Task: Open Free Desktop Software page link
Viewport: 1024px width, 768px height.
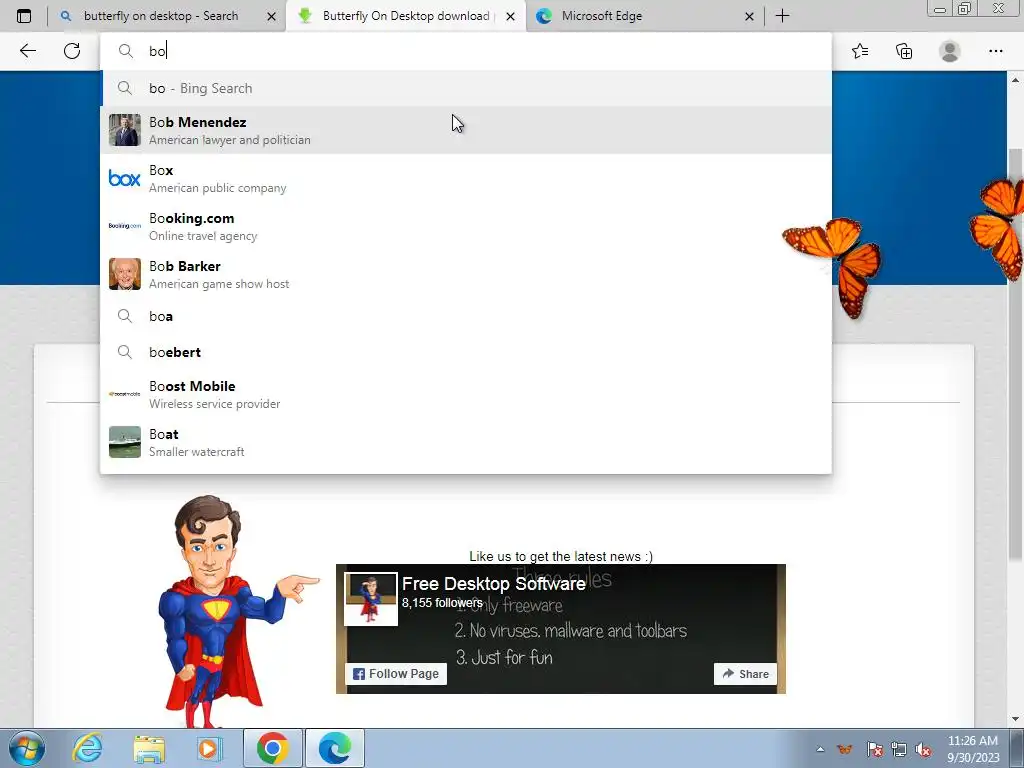Action: click(494, 583)
